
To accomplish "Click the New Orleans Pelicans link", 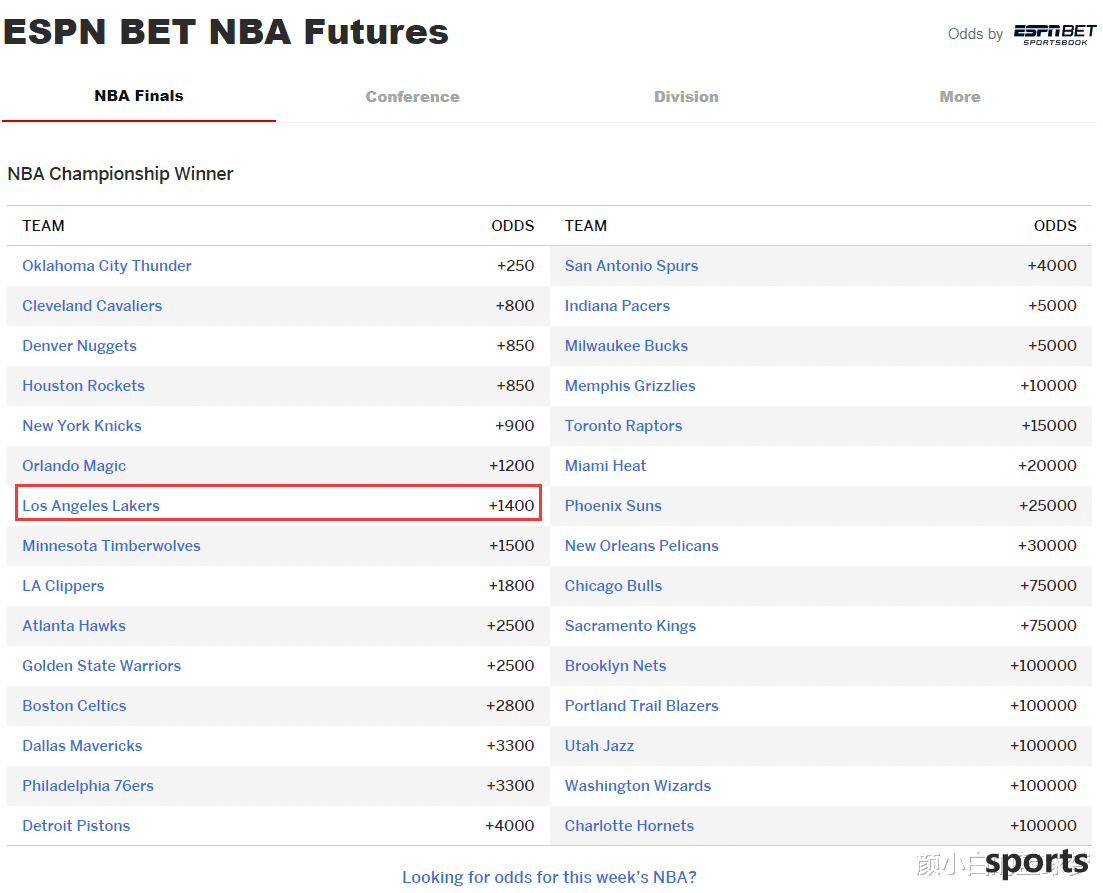I will click(x=642, y=546).
